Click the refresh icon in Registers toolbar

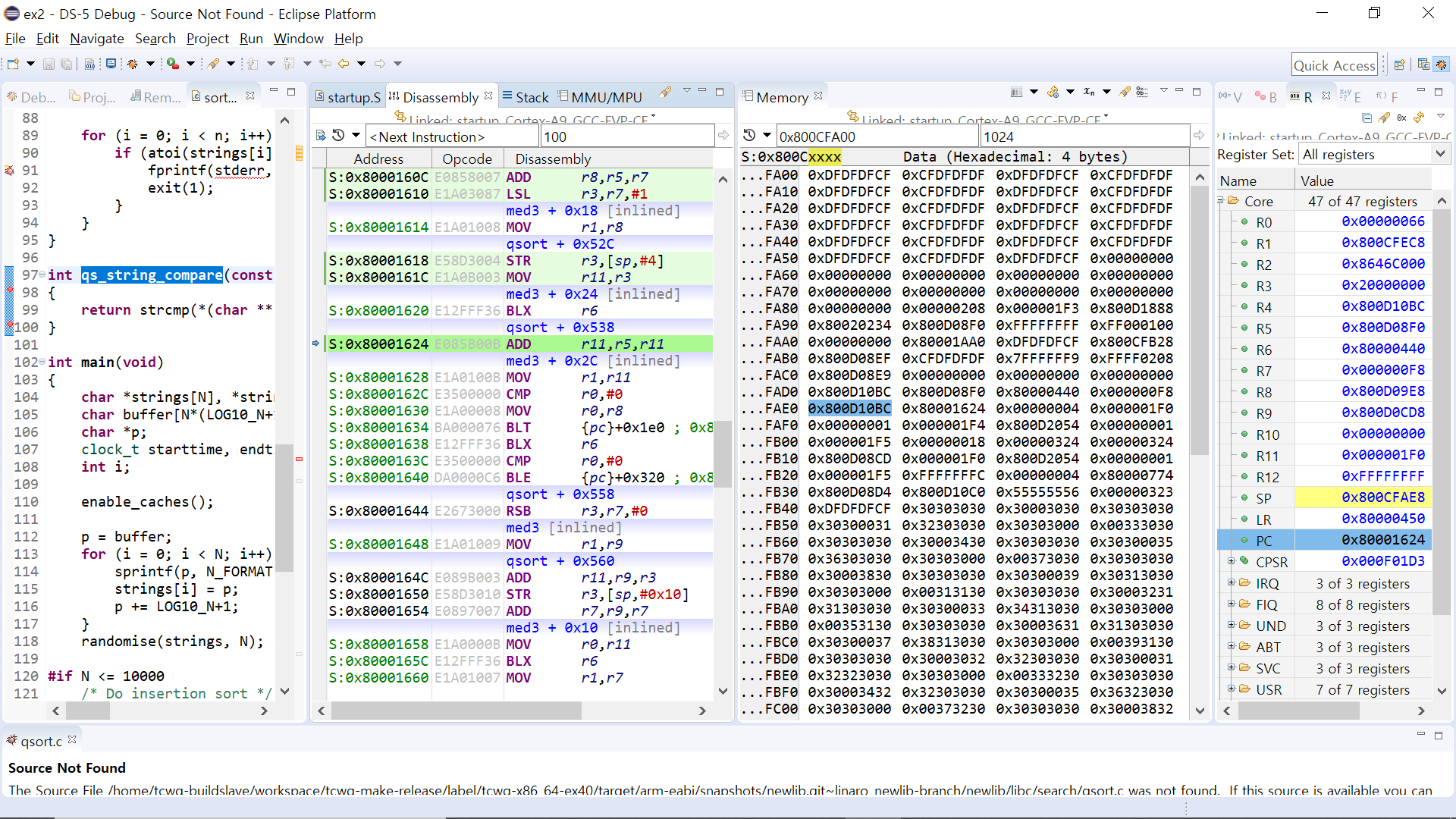coord(1419,118)
